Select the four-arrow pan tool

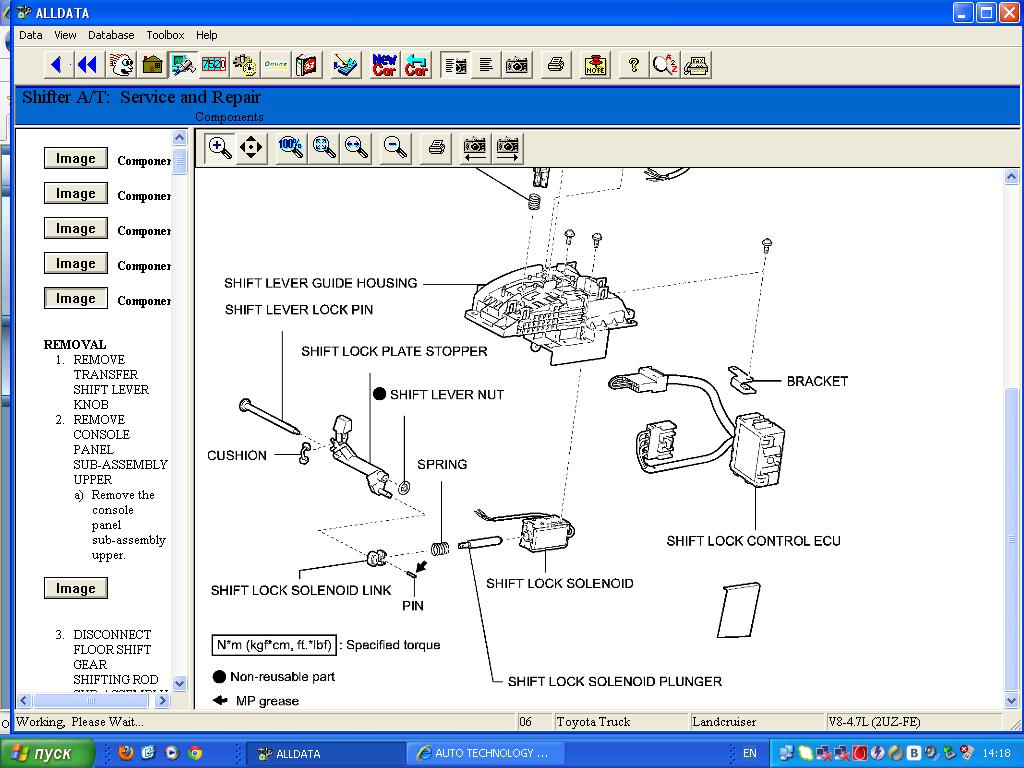tap(251, 147)
